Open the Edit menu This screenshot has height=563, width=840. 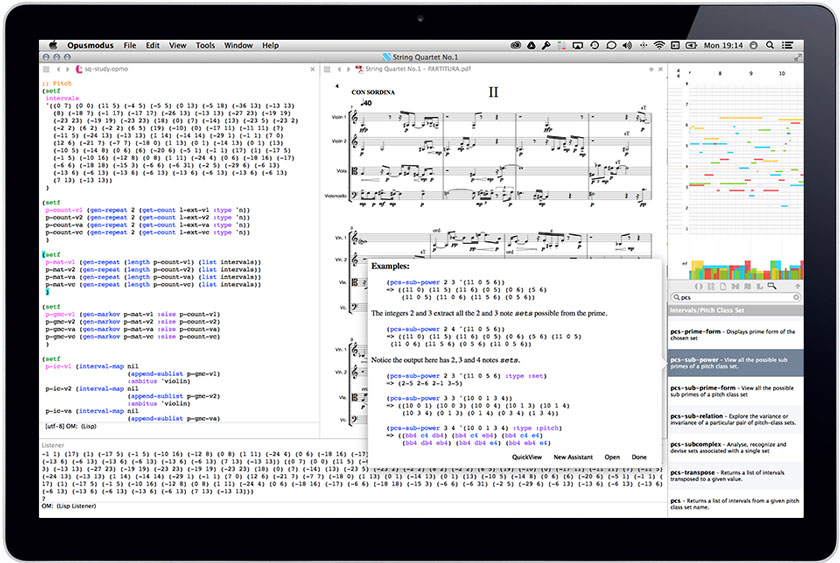coord(153,46)
